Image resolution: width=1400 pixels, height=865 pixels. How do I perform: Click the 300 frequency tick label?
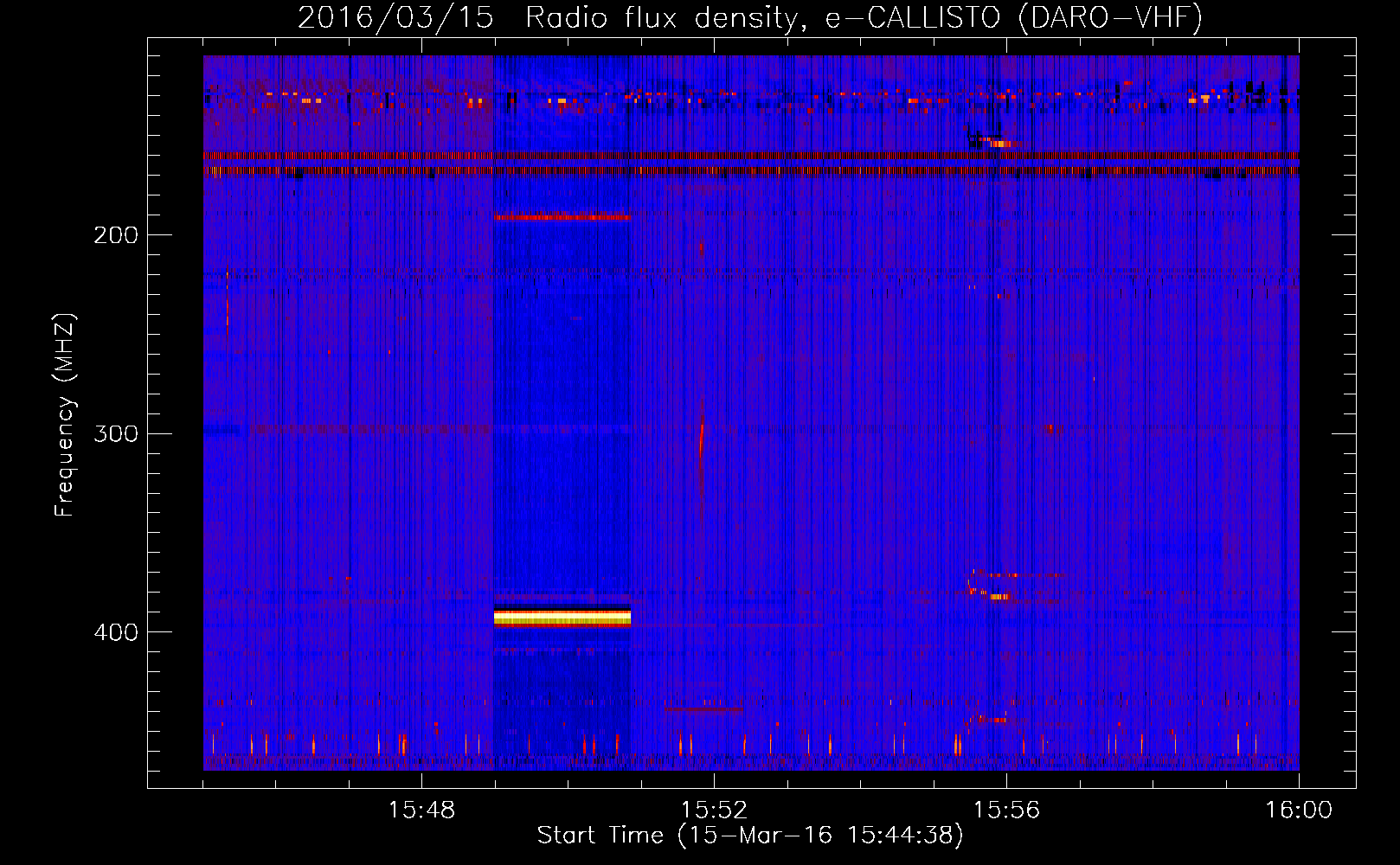pyautogui.click(x=116, y=433)
